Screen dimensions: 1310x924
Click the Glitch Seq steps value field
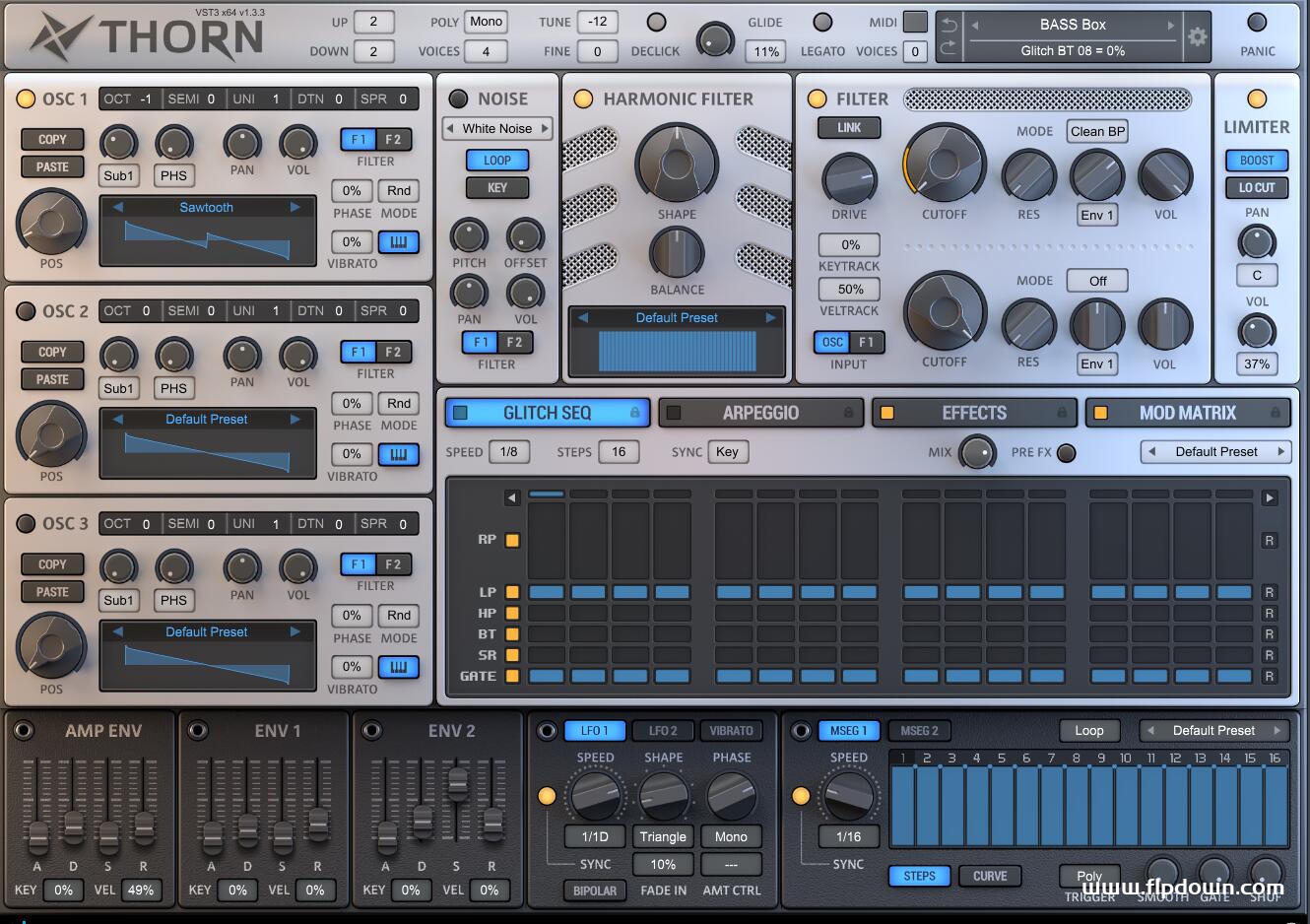click(x=619, y=452)
